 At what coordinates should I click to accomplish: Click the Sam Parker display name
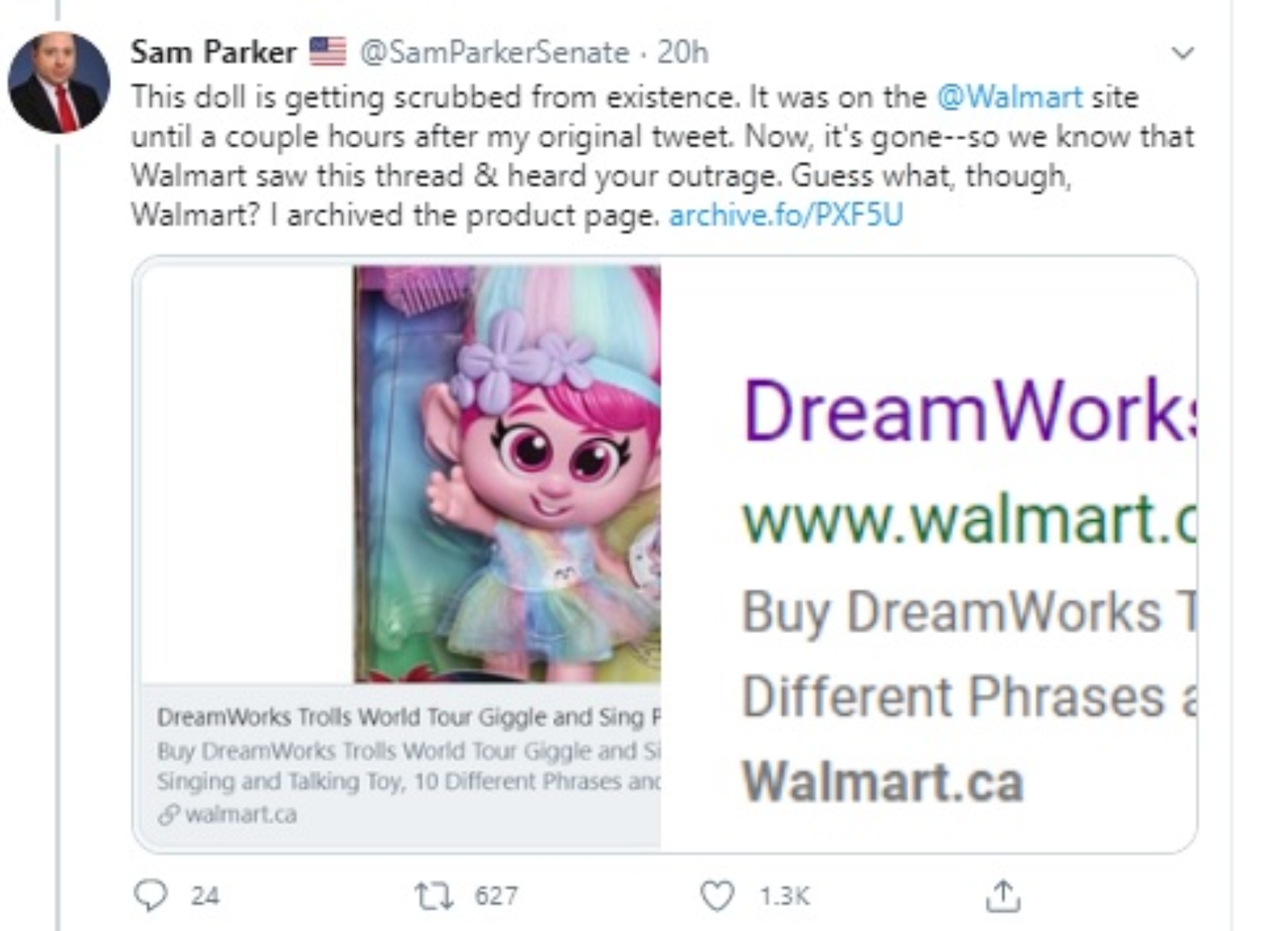pos(213,52)
